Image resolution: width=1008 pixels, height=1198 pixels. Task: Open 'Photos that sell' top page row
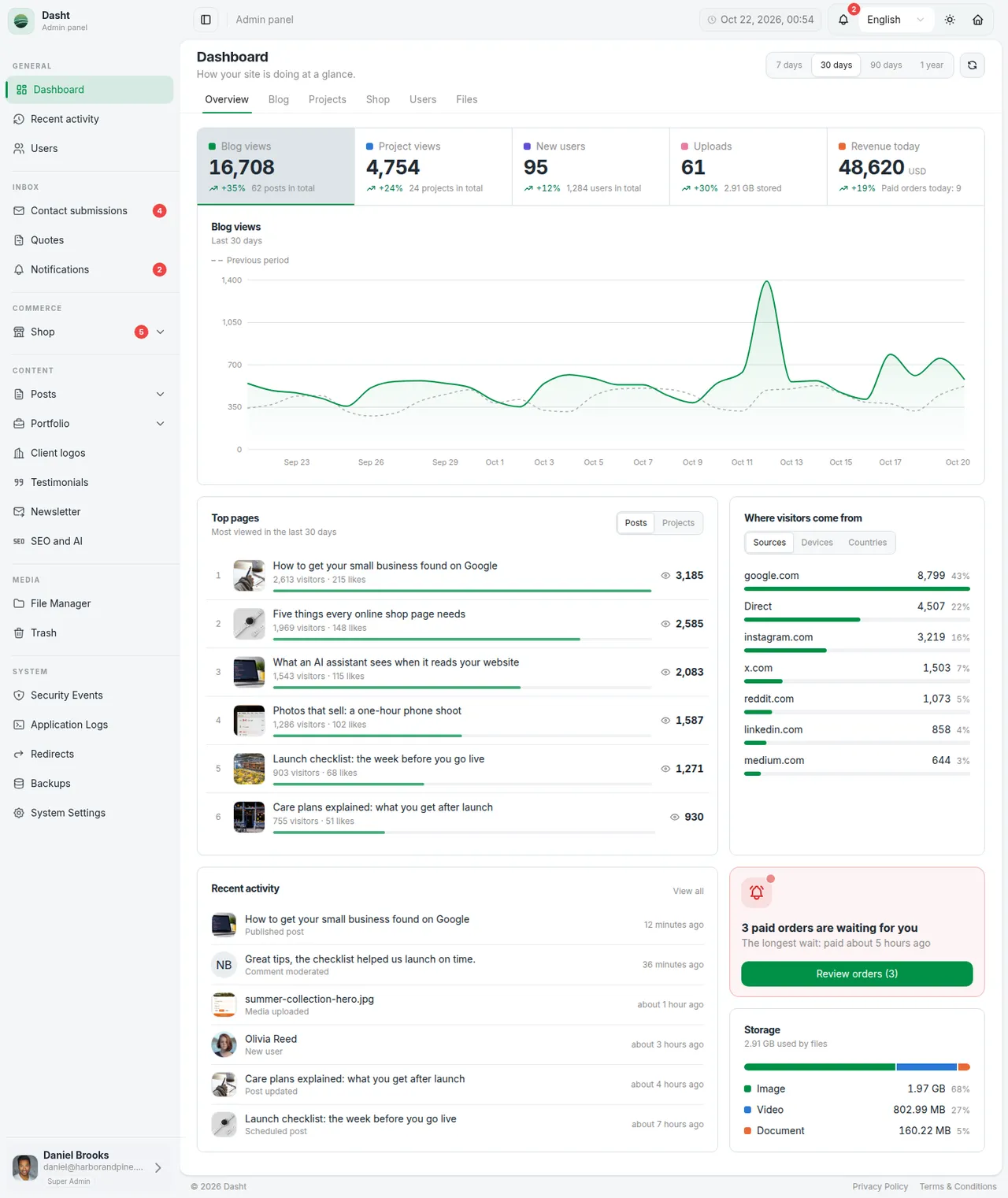pos(458,721)
